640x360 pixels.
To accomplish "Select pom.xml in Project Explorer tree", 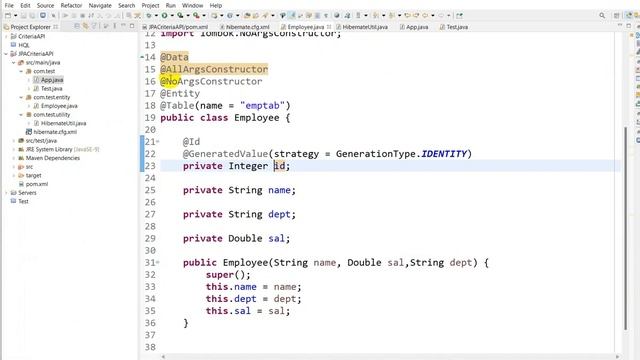I will pos(37,184).
